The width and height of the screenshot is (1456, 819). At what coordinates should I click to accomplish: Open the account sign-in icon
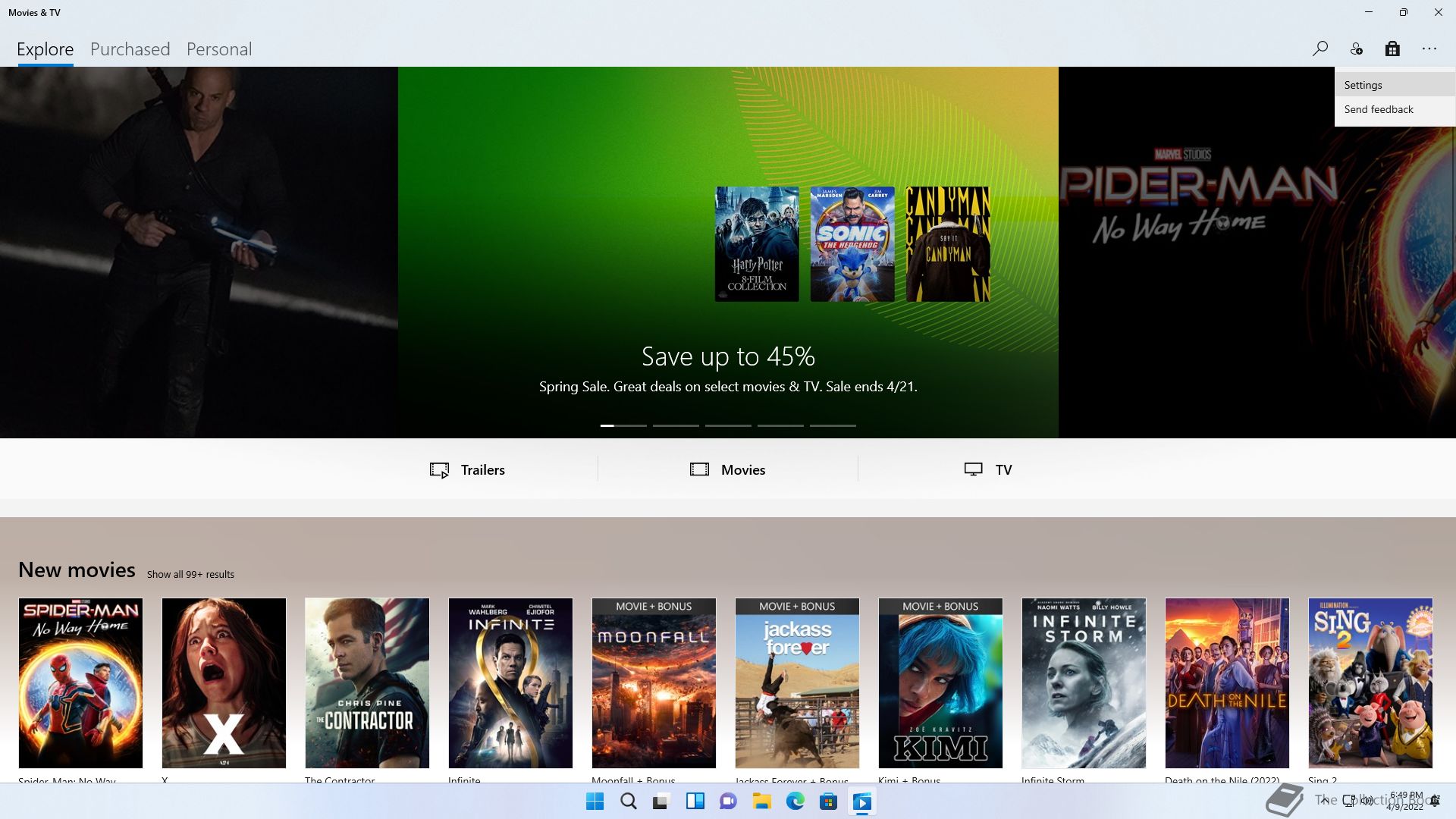click(1357, 49)
